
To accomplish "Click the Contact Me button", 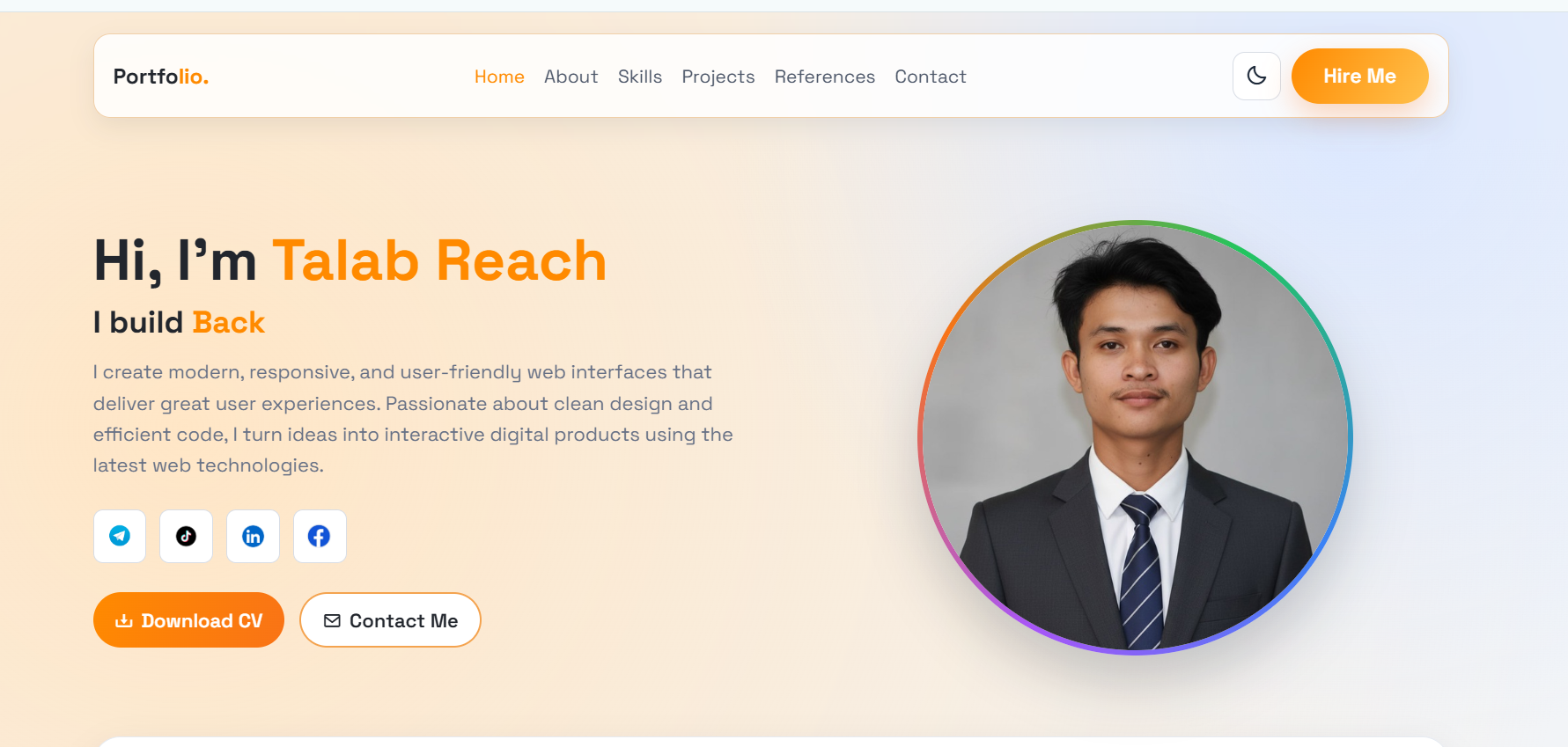I will click(390, 620).
